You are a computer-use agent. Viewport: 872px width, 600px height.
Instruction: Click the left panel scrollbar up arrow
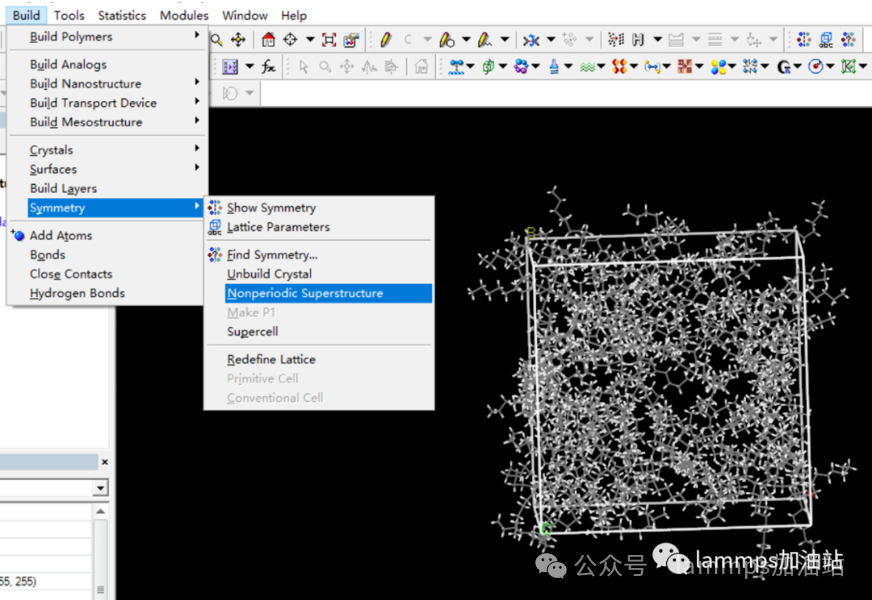100,511
